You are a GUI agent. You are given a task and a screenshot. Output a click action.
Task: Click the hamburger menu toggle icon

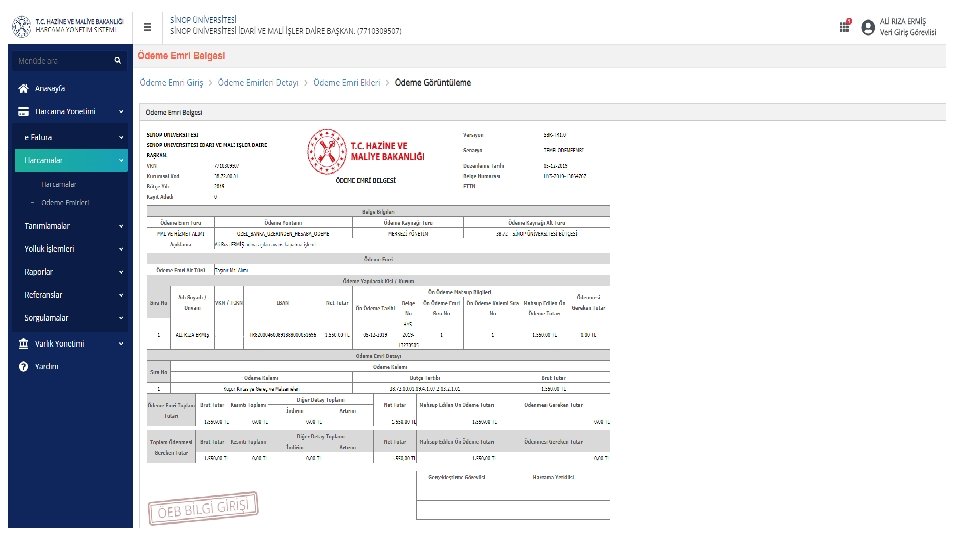147,27
